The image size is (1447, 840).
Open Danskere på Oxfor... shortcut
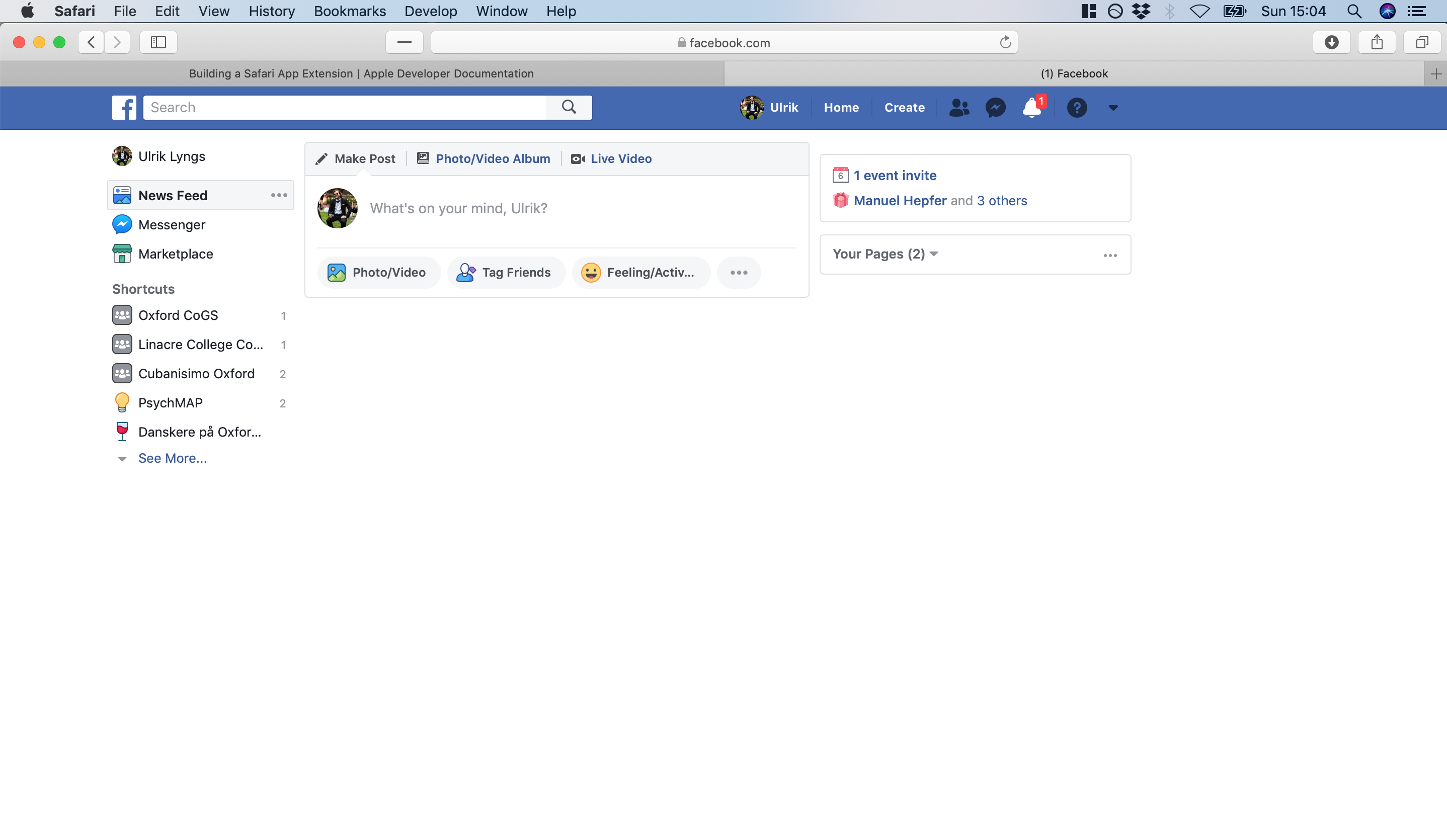coord(199,432)
